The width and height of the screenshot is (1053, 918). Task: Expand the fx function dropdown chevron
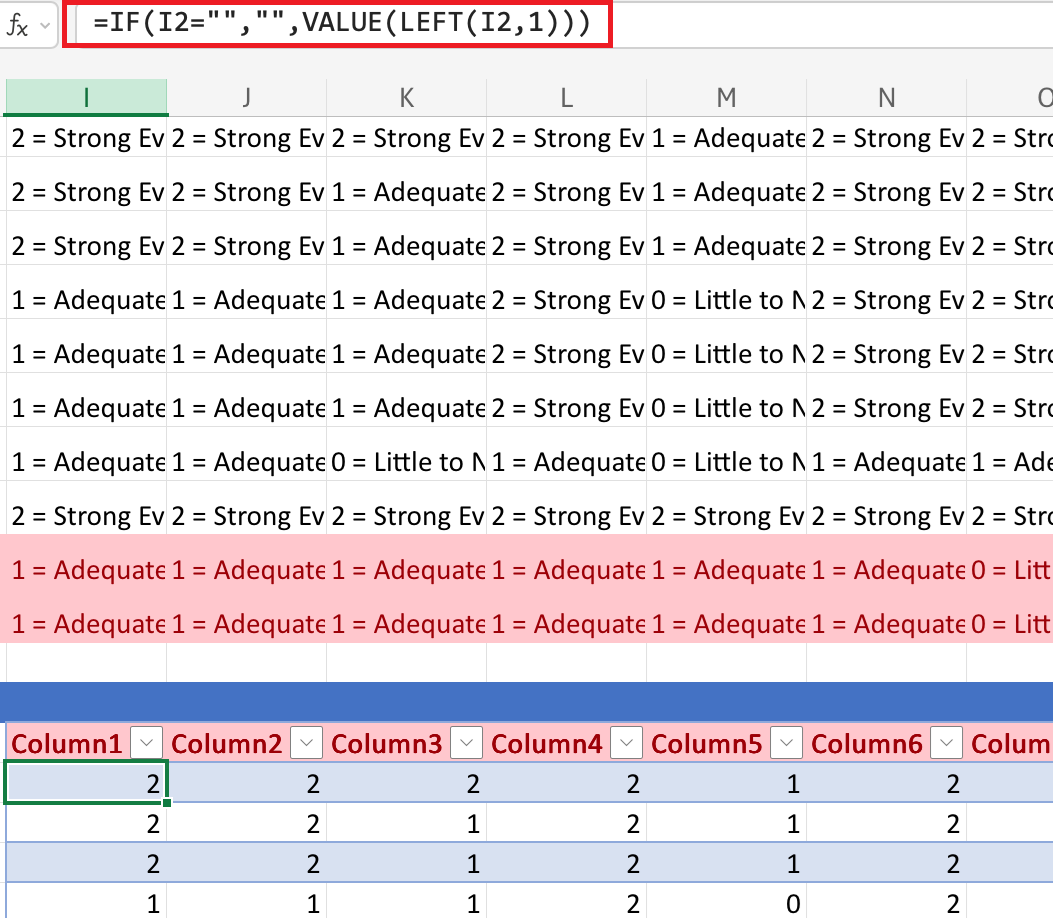point(46,26)
